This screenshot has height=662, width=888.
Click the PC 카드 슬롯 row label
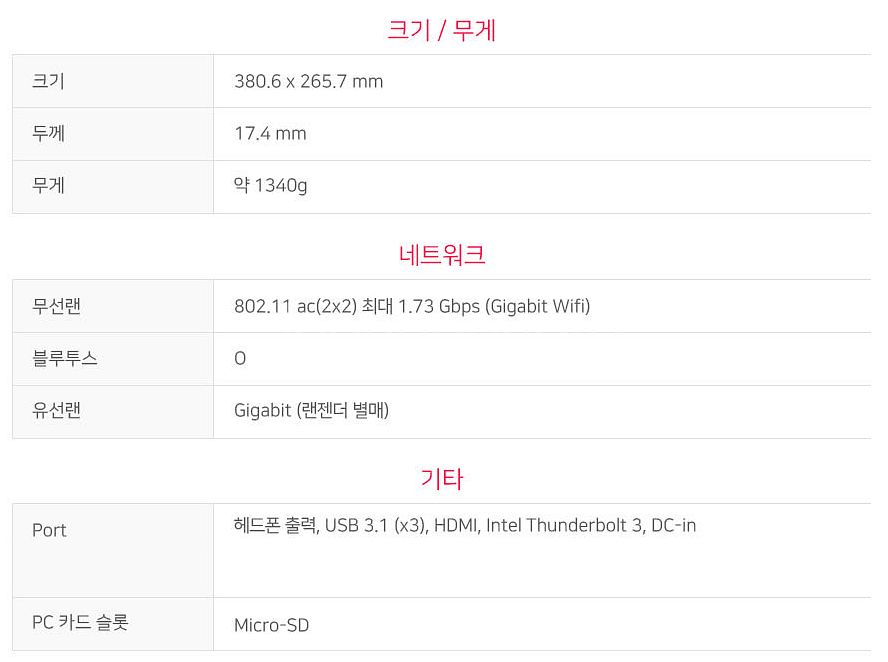80,622
